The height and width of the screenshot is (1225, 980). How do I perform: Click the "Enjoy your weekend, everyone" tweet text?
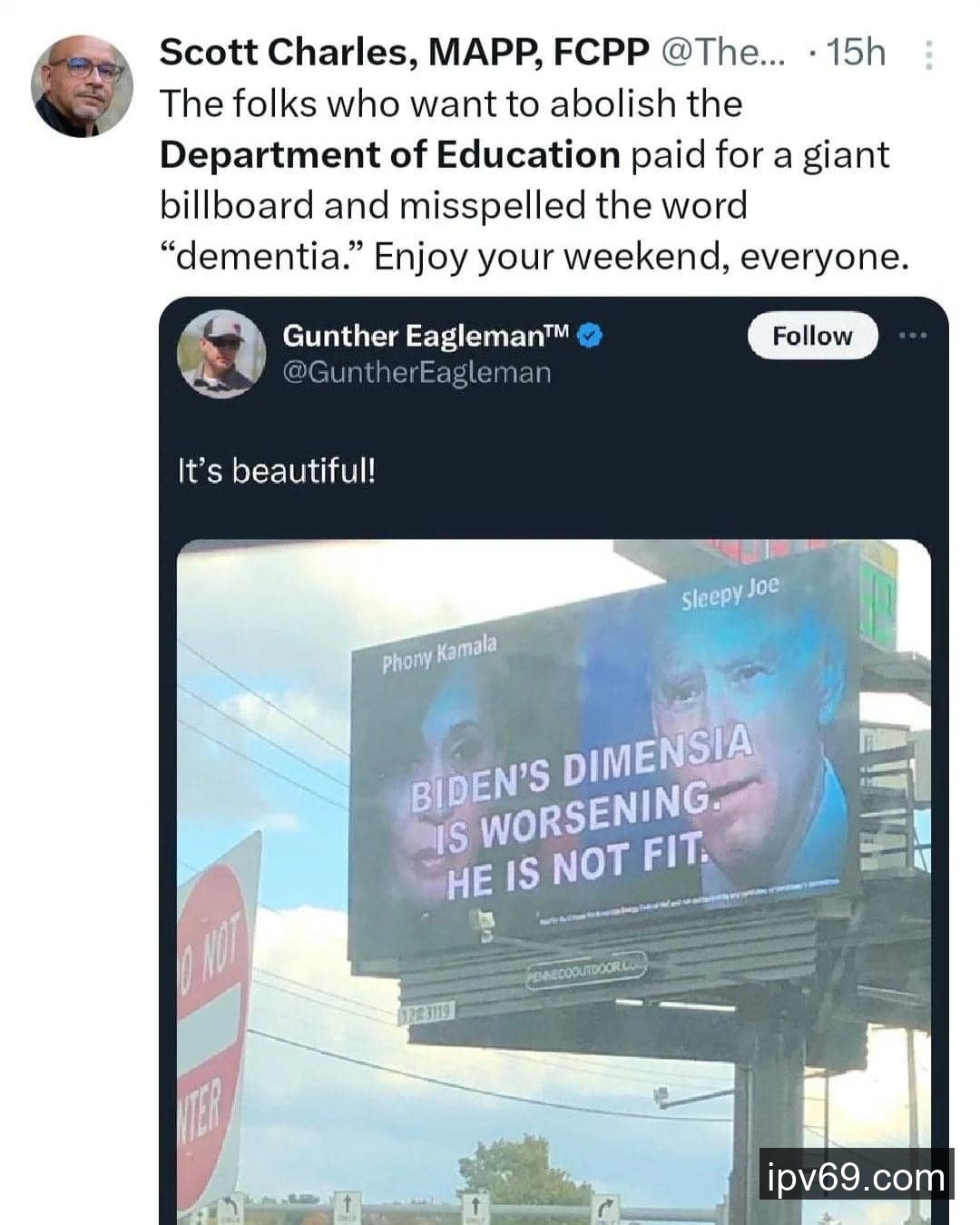coord(641,256)
